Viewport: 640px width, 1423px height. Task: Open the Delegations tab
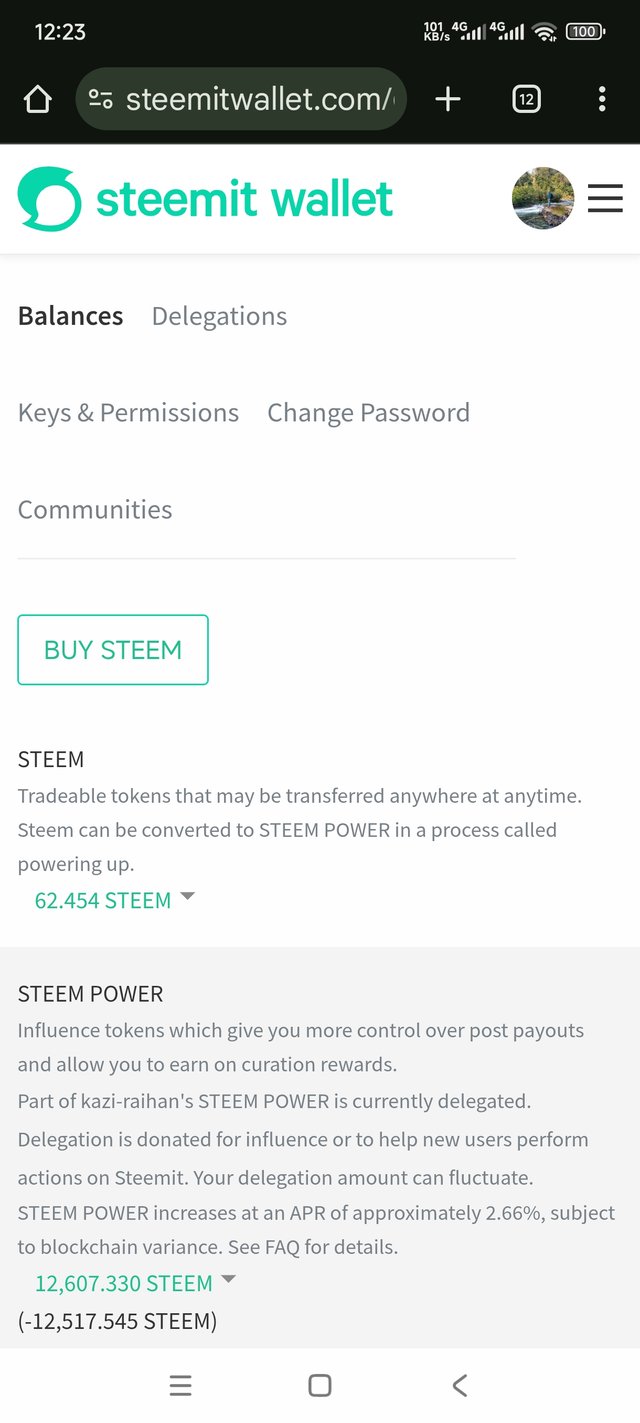click(219, 316)
